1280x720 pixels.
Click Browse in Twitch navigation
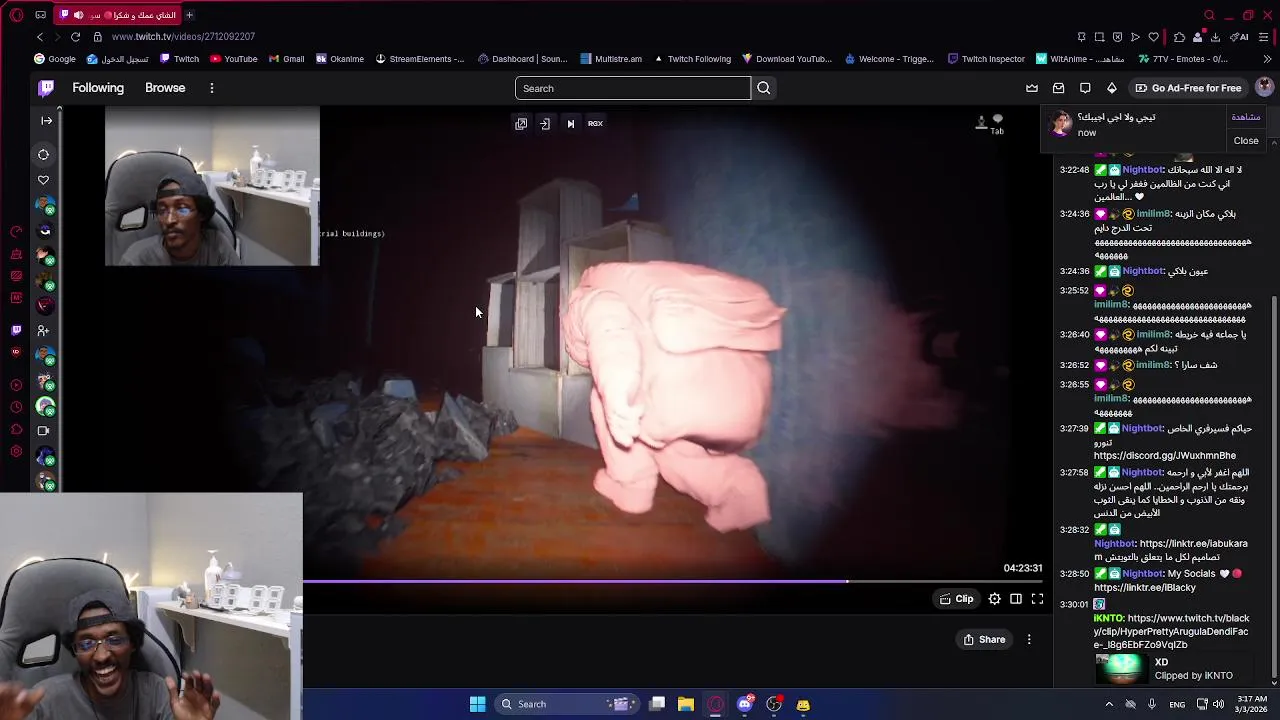tap(165, 88)
